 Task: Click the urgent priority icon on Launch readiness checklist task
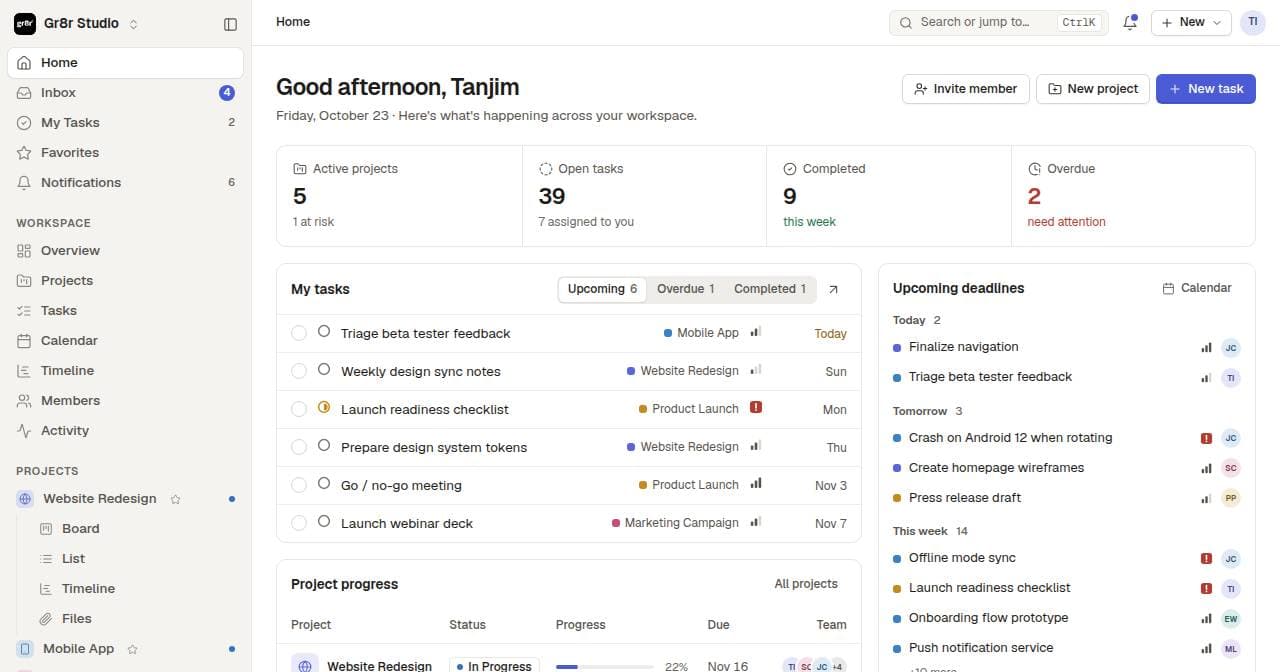click(x=756, y=408)
